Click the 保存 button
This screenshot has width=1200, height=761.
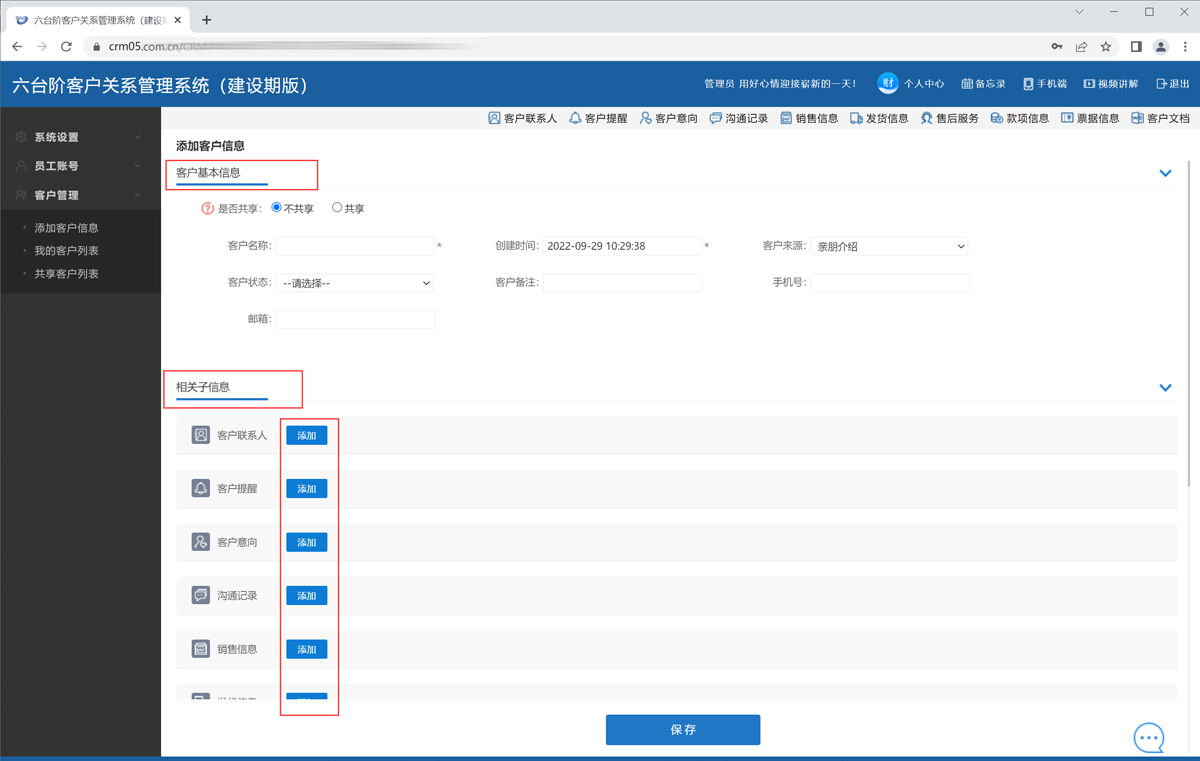click(x=683, y=730)
